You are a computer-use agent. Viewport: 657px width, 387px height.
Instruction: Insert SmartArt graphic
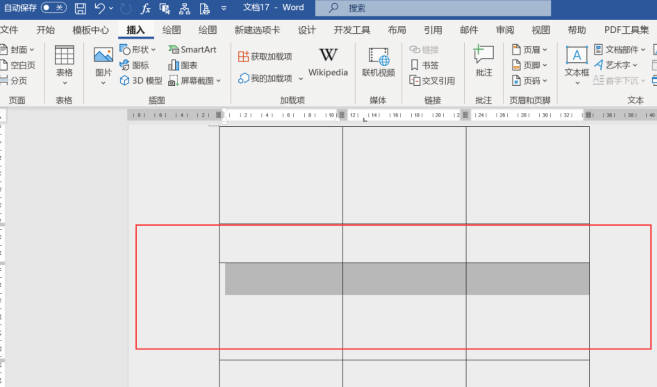coord(192,49)
